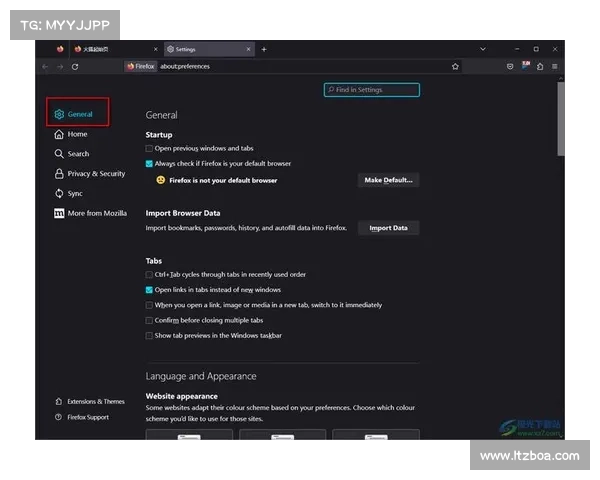
Task: Click the Find in Settings search field
Action: coord(372,90)
